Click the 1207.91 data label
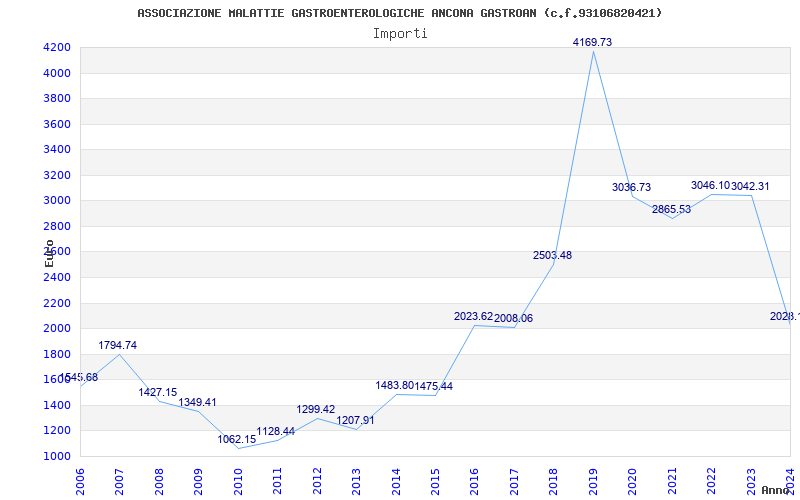800x500 pixels. [x=356, y=420]
